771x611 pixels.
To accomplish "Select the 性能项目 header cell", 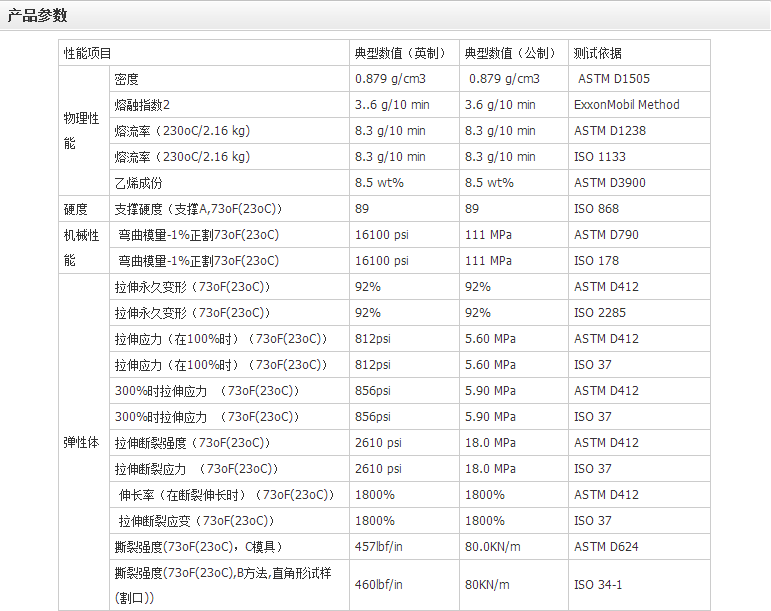I will coord(204,53).
